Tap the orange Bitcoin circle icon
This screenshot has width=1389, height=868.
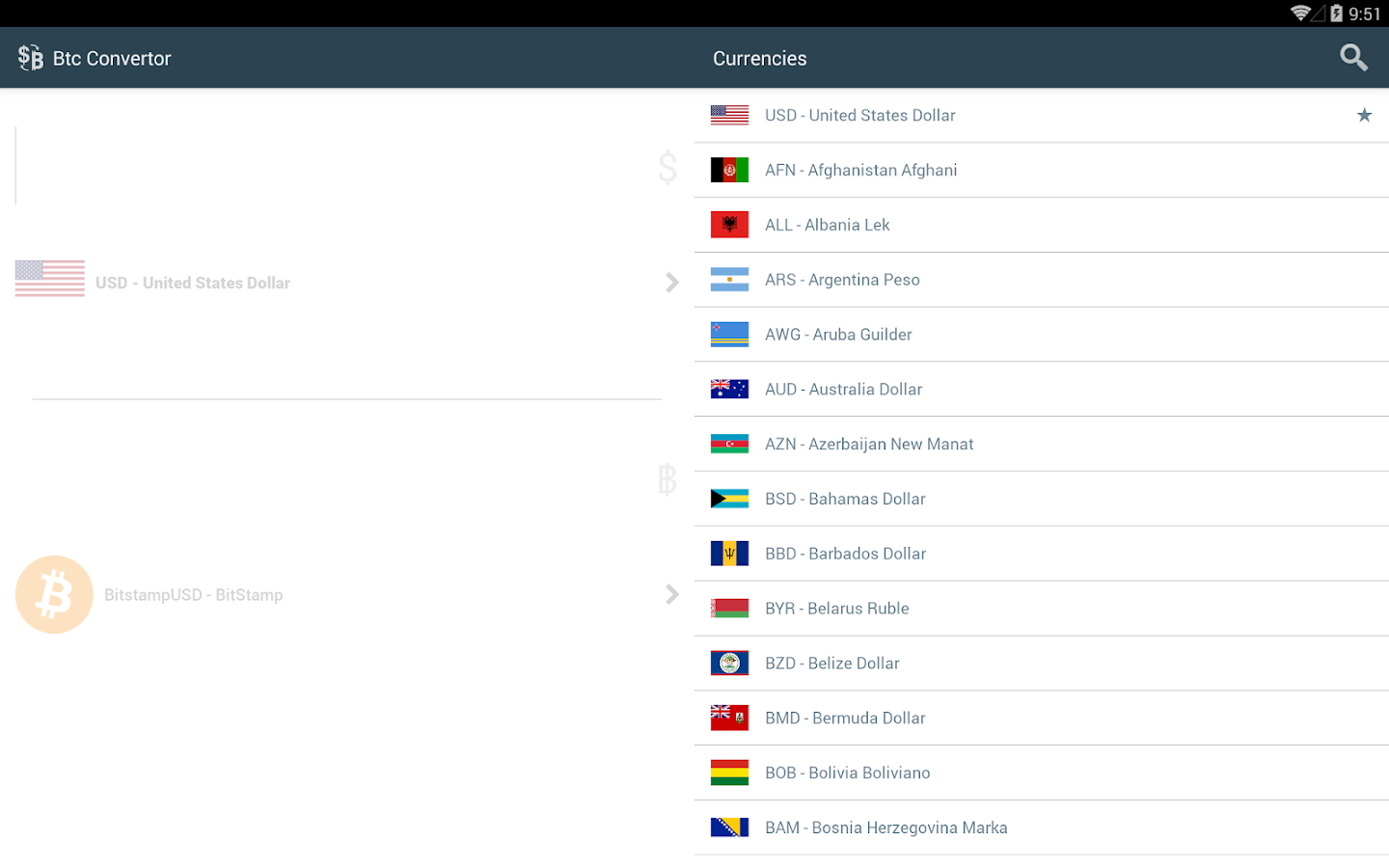pyautogui.click(x=54, y=594)
